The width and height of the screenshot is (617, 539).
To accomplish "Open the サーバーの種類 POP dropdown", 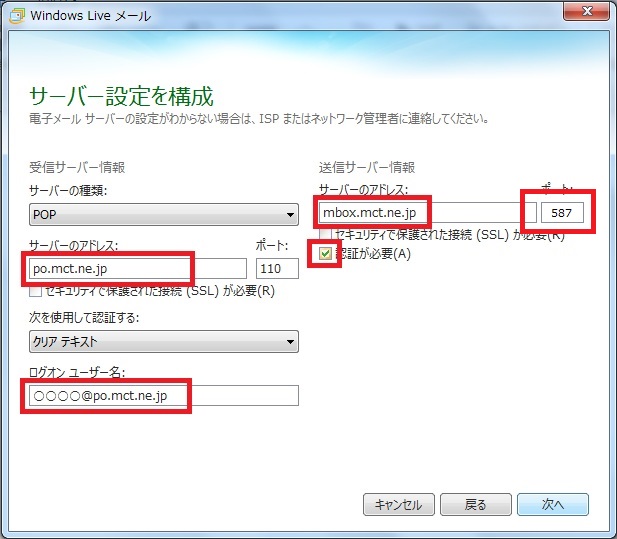I will [164, 214].
